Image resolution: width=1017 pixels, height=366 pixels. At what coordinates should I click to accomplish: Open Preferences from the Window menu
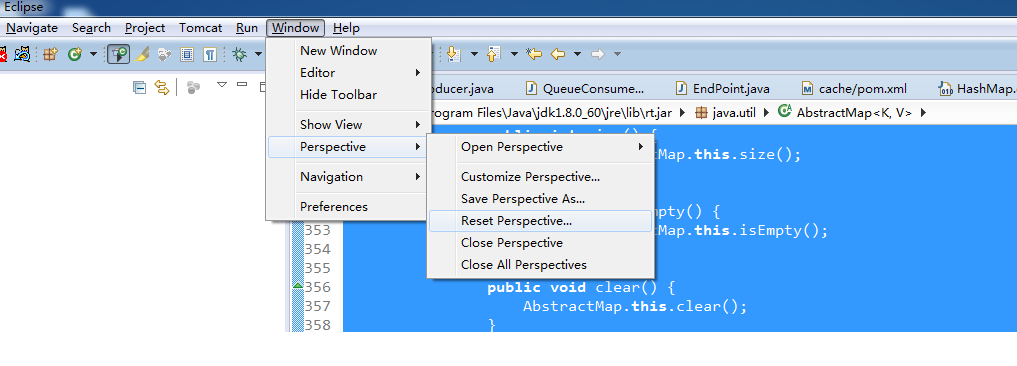pos(348,206)
